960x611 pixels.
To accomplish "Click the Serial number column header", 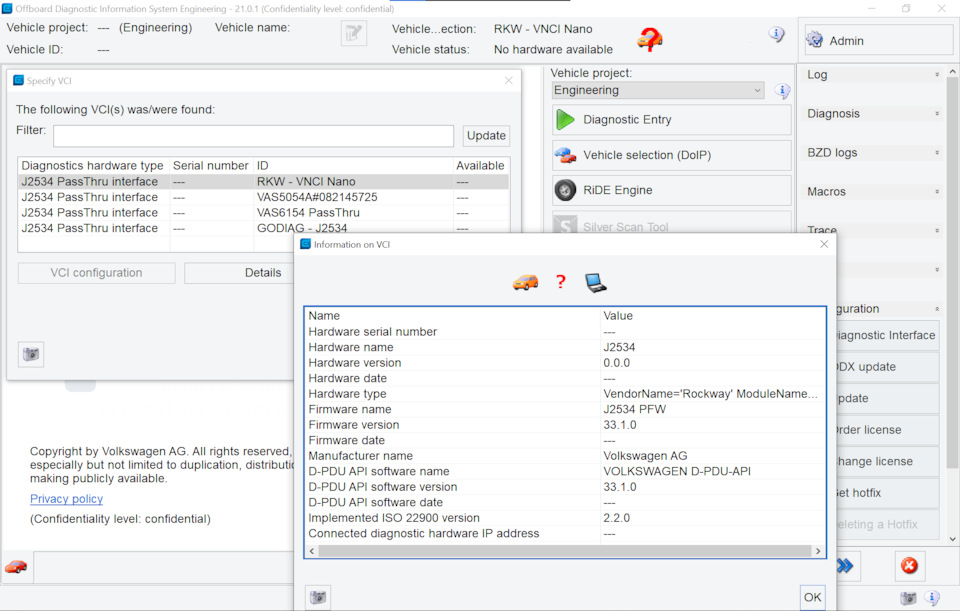I will point(211,166).
